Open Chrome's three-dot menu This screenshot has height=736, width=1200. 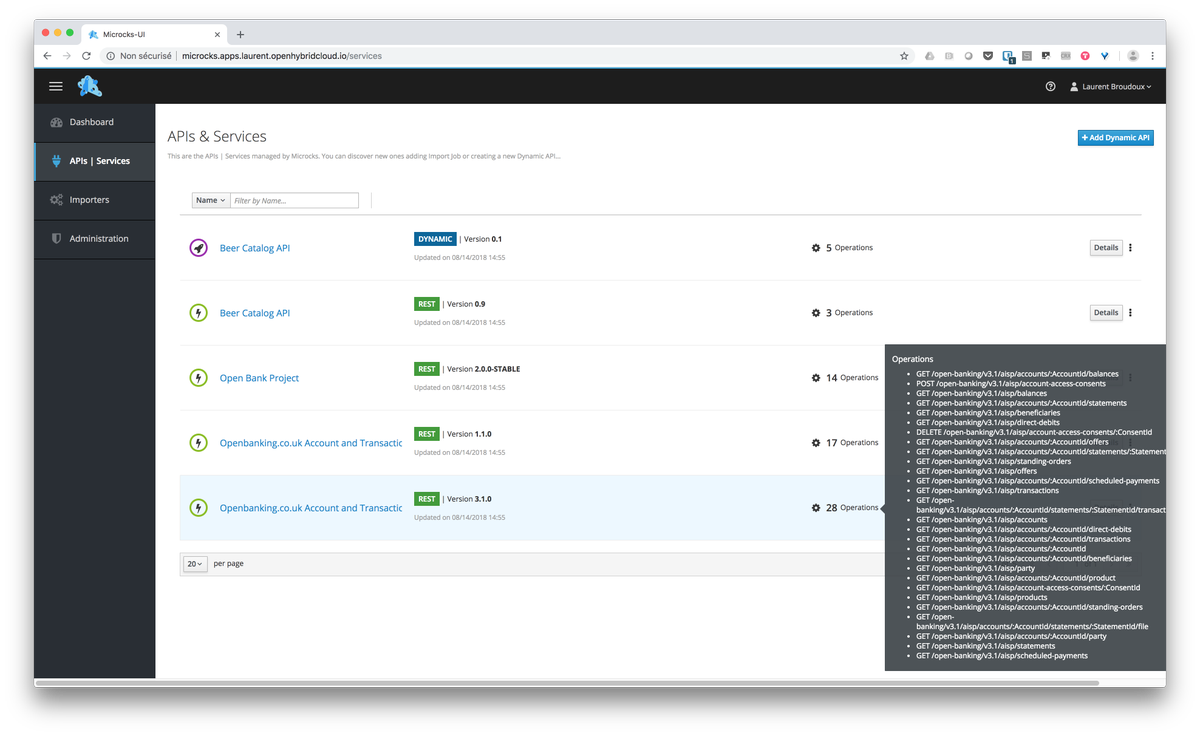point(1153,56)
